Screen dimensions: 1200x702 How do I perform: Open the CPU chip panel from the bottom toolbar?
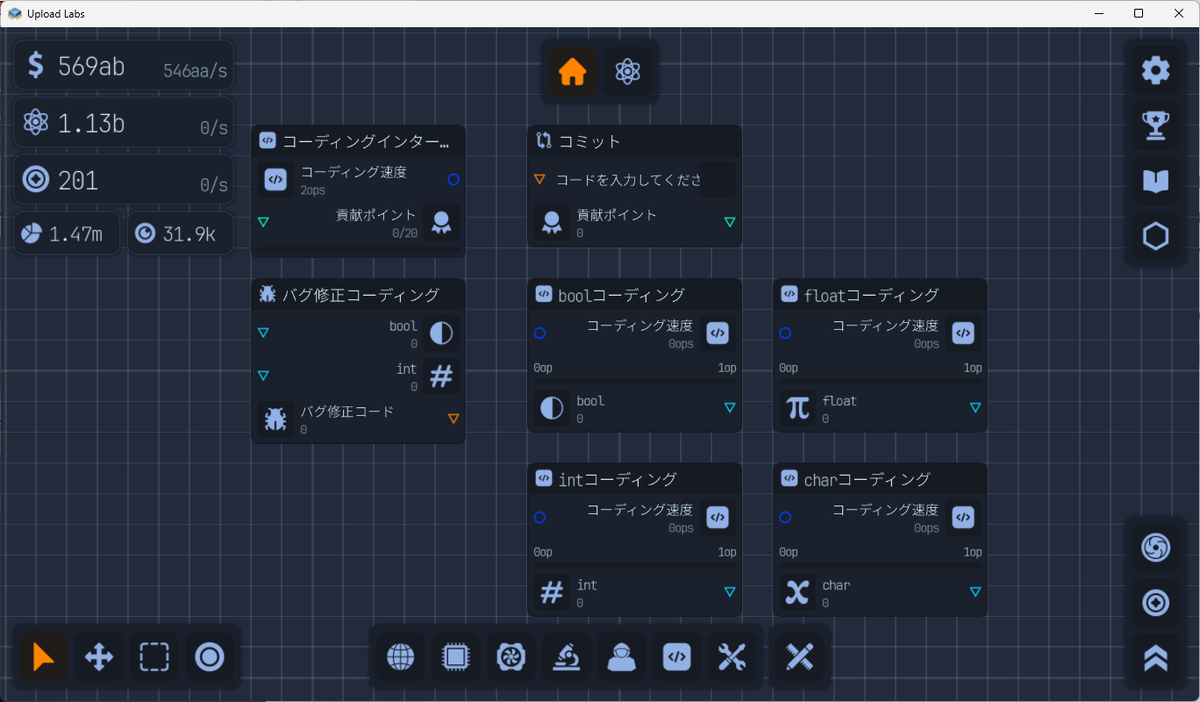[455, 657]
